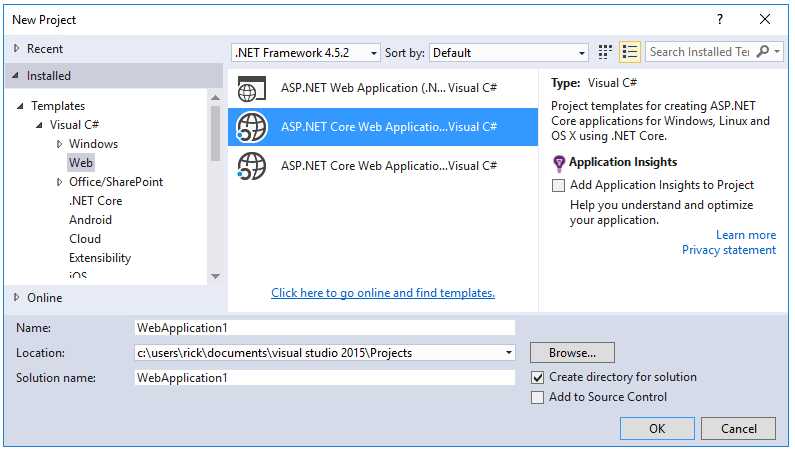Open the Location path dropdown arrow
This screenshot has height=453, width=795.
509,353
